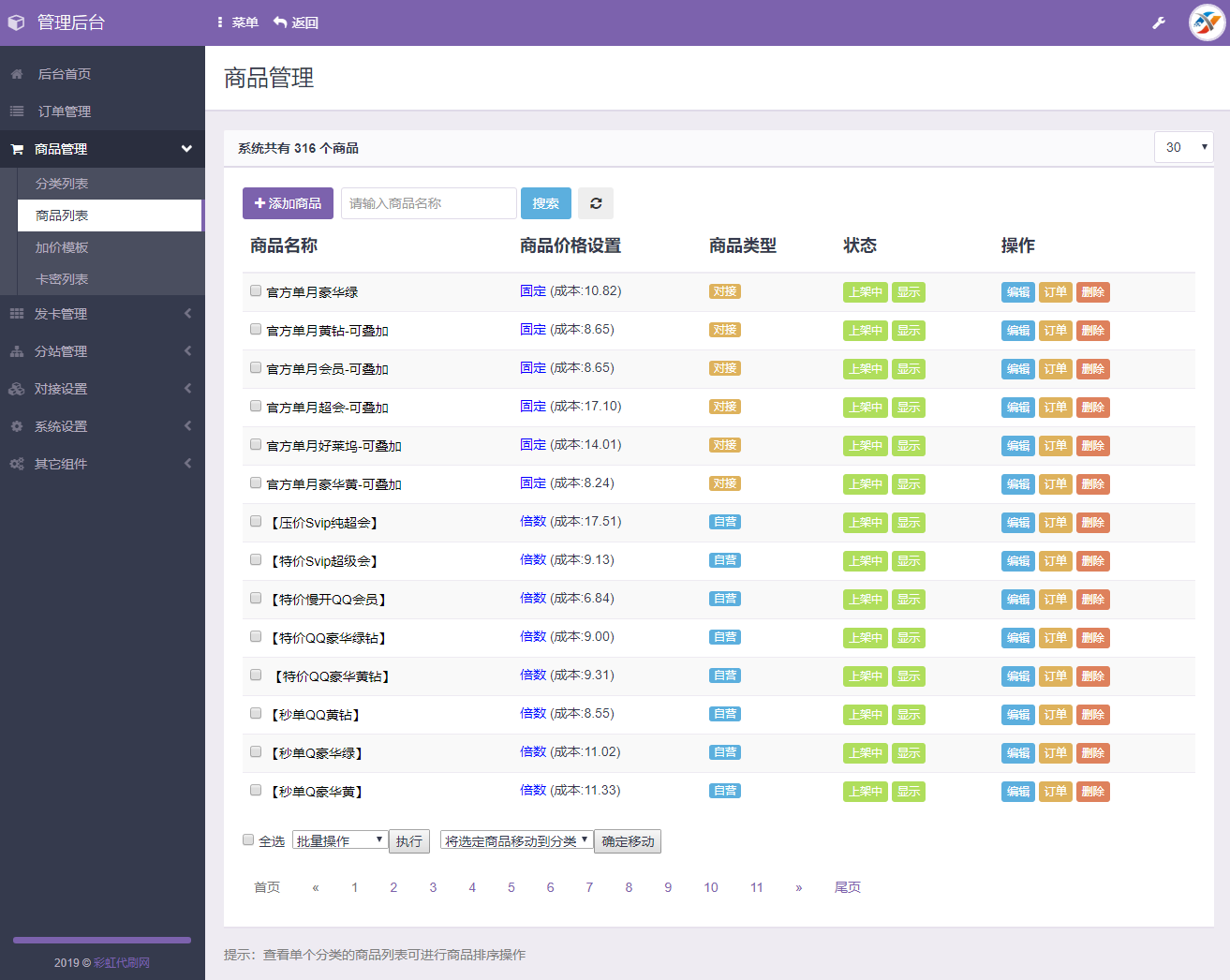The height and width of the screenshot is (980, 1230).
Task: Check the box for 【秒单Q豪华黄】
Action: 256,790
